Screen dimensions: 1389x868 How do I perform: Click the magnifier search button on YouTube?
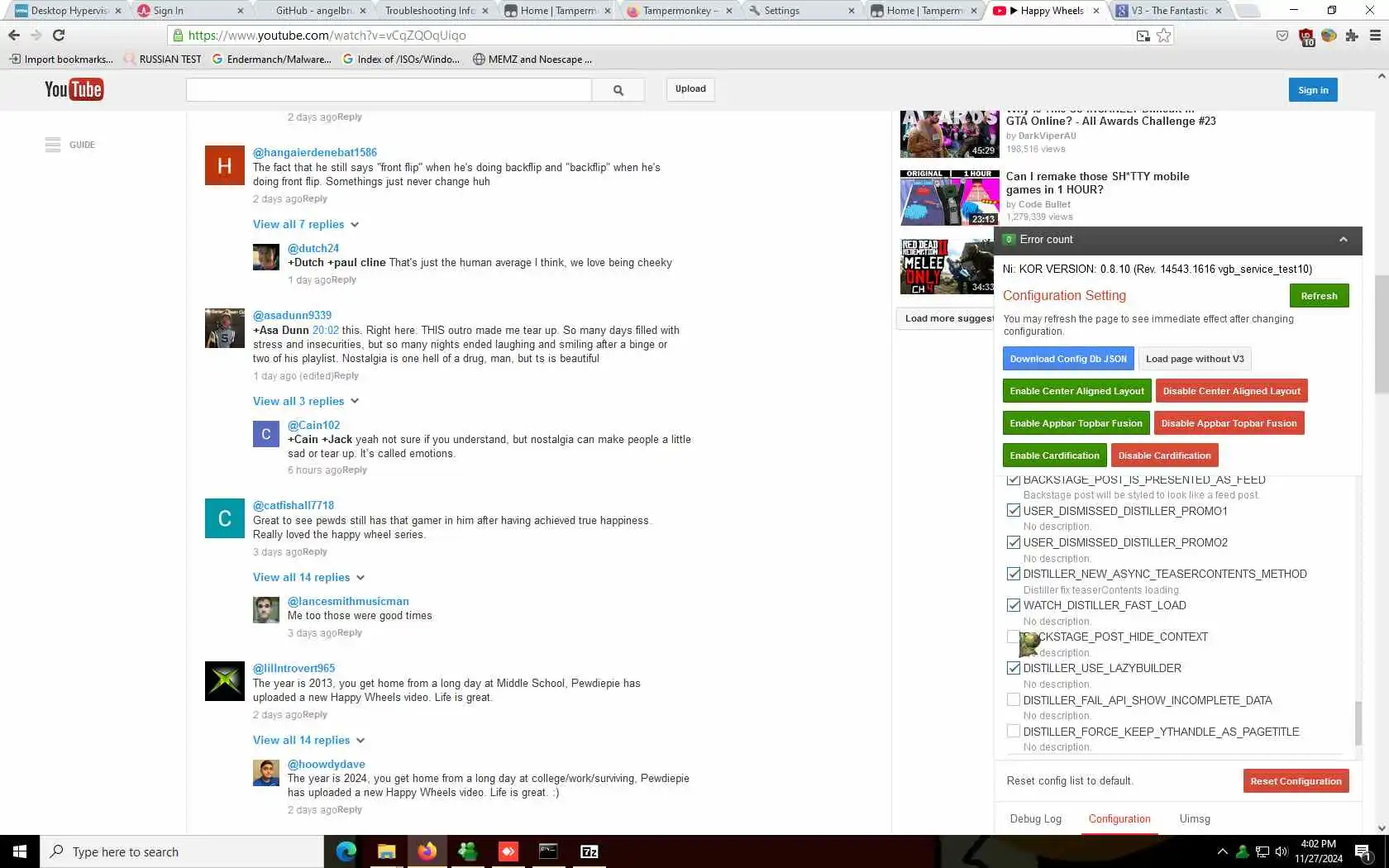pyautogui.click(x=618, y=90)
